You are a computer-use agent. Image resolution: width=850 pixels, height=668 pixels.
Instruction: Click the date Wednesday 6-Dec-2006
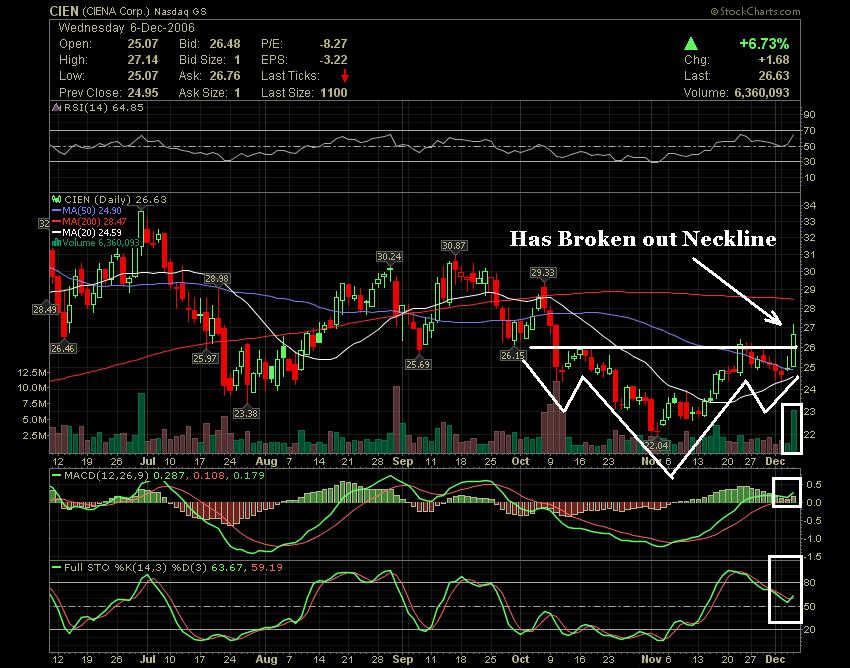126,28
